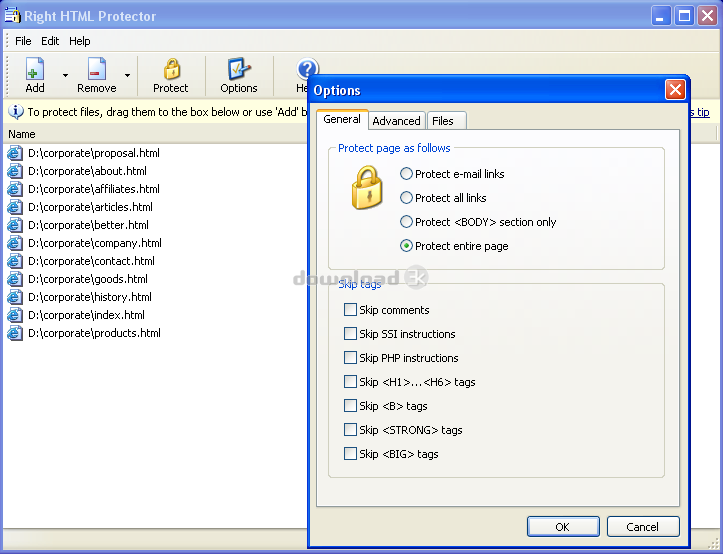Select D:\corporate\about.html in the list
Viewport: 723px width, 554px height.
88,171
